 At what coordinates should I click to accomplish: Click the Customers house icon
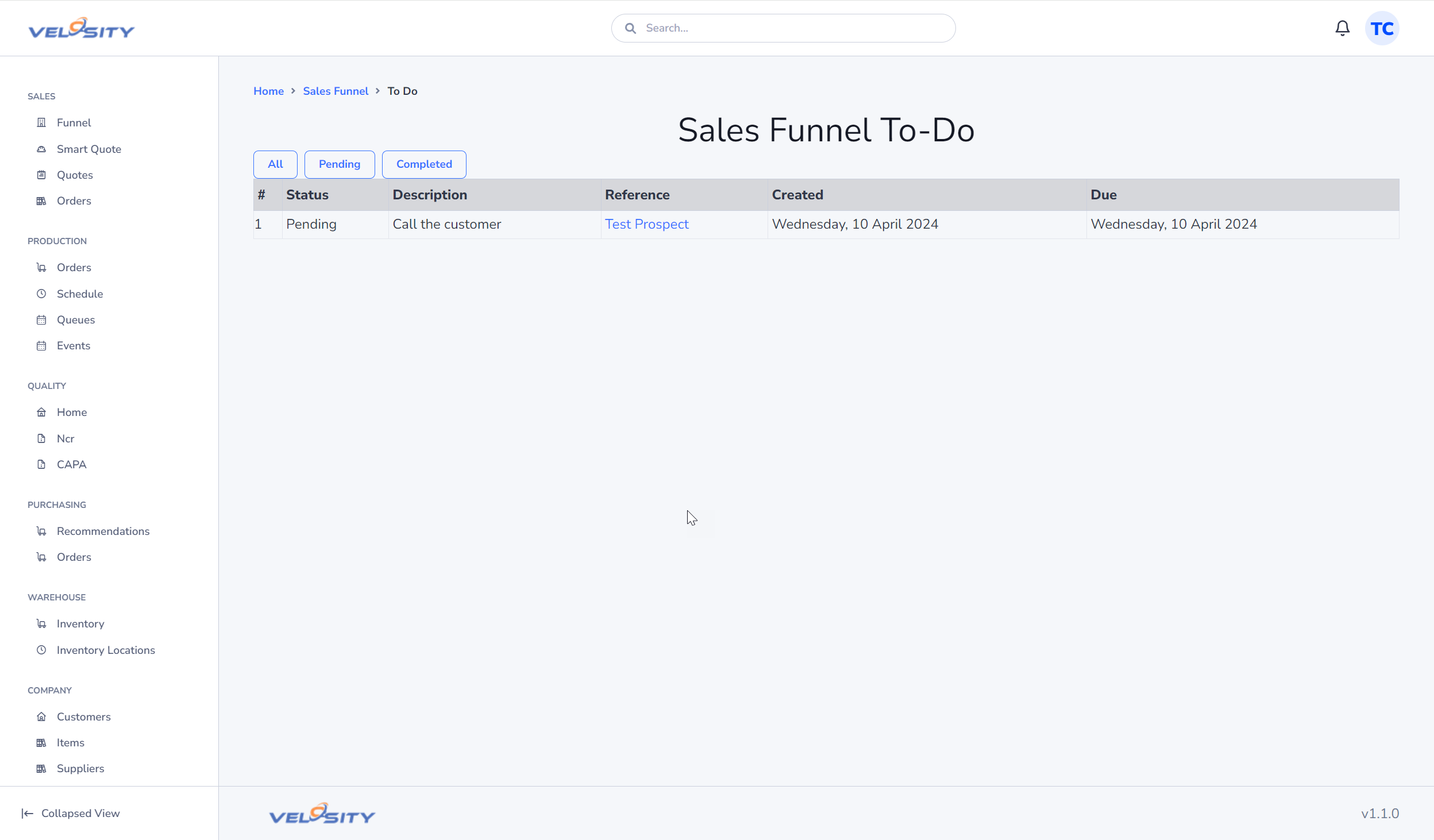click(41, 716)
